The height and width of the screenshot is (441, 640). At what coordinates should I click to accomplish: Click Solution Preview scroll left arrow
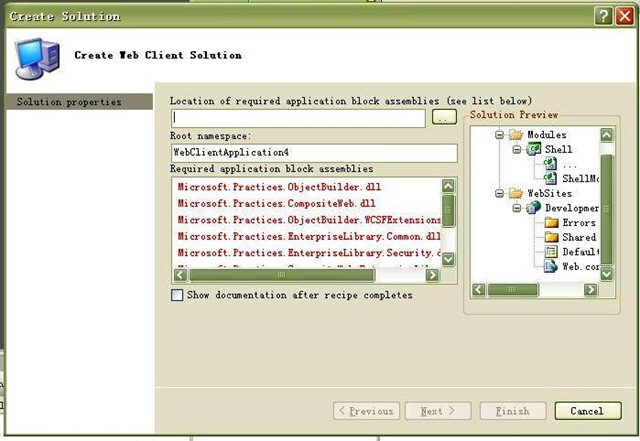[478, 290]
